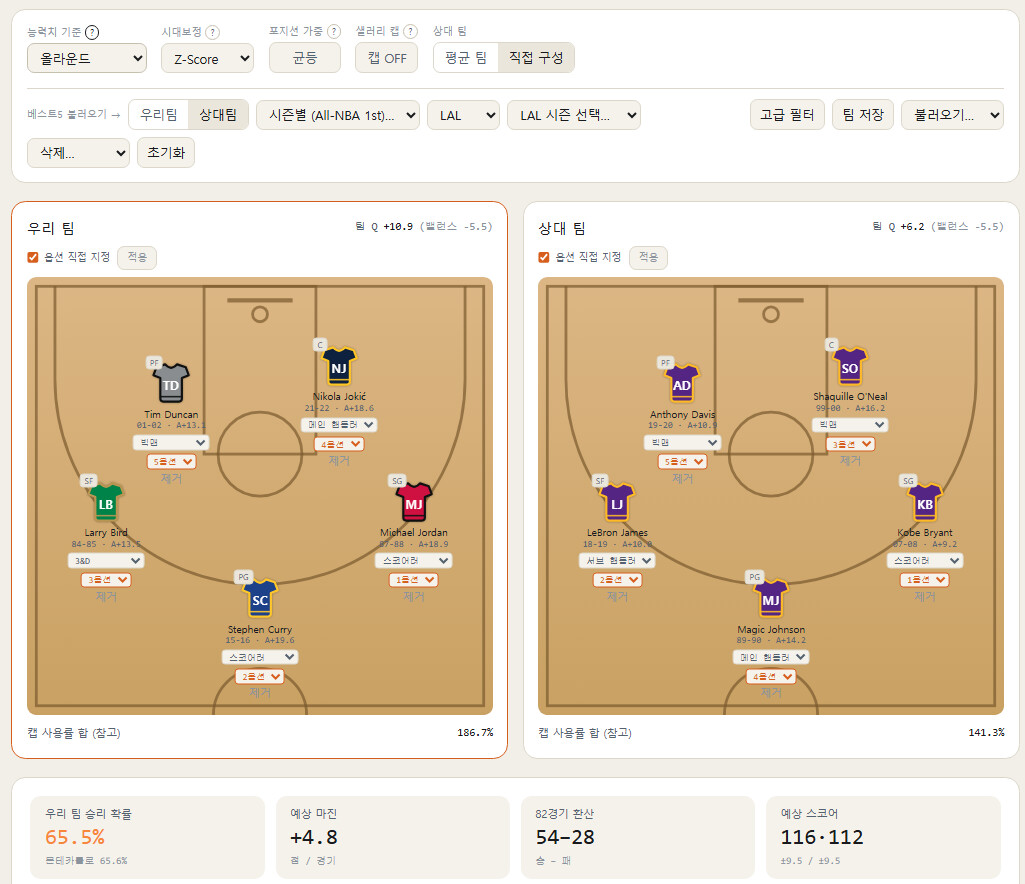This screenshot has height=884, width=1025.
Task: Open Kobe Bryant's 스코어러 role dropdown
Action: [925, 560]
